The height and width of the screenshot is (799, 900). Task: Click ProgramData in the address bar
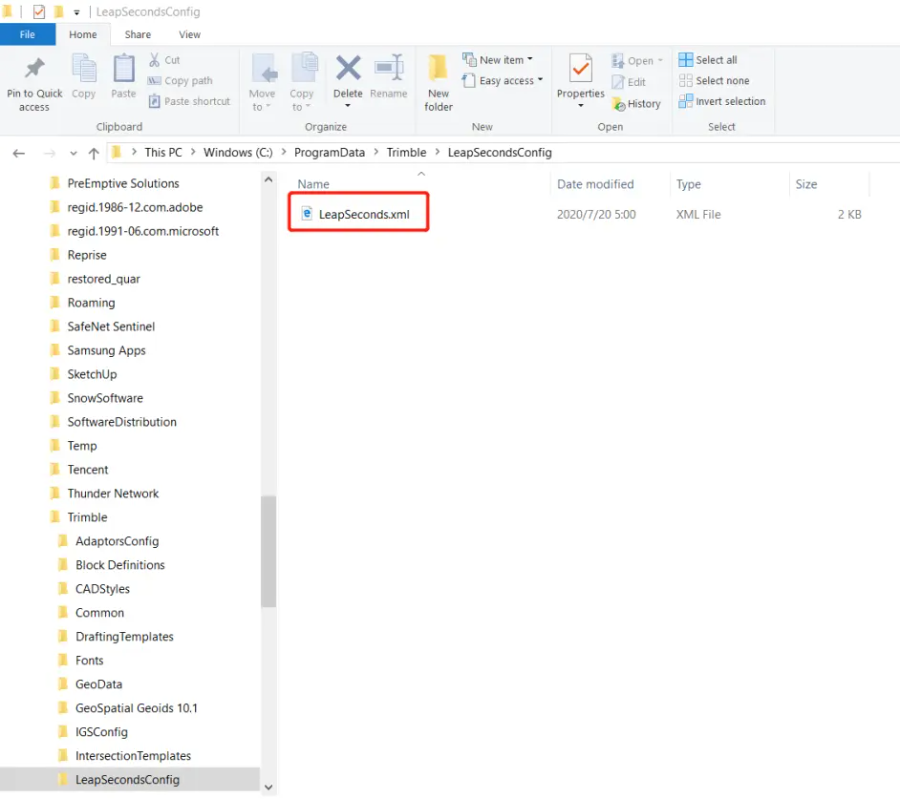click(329, 152)
